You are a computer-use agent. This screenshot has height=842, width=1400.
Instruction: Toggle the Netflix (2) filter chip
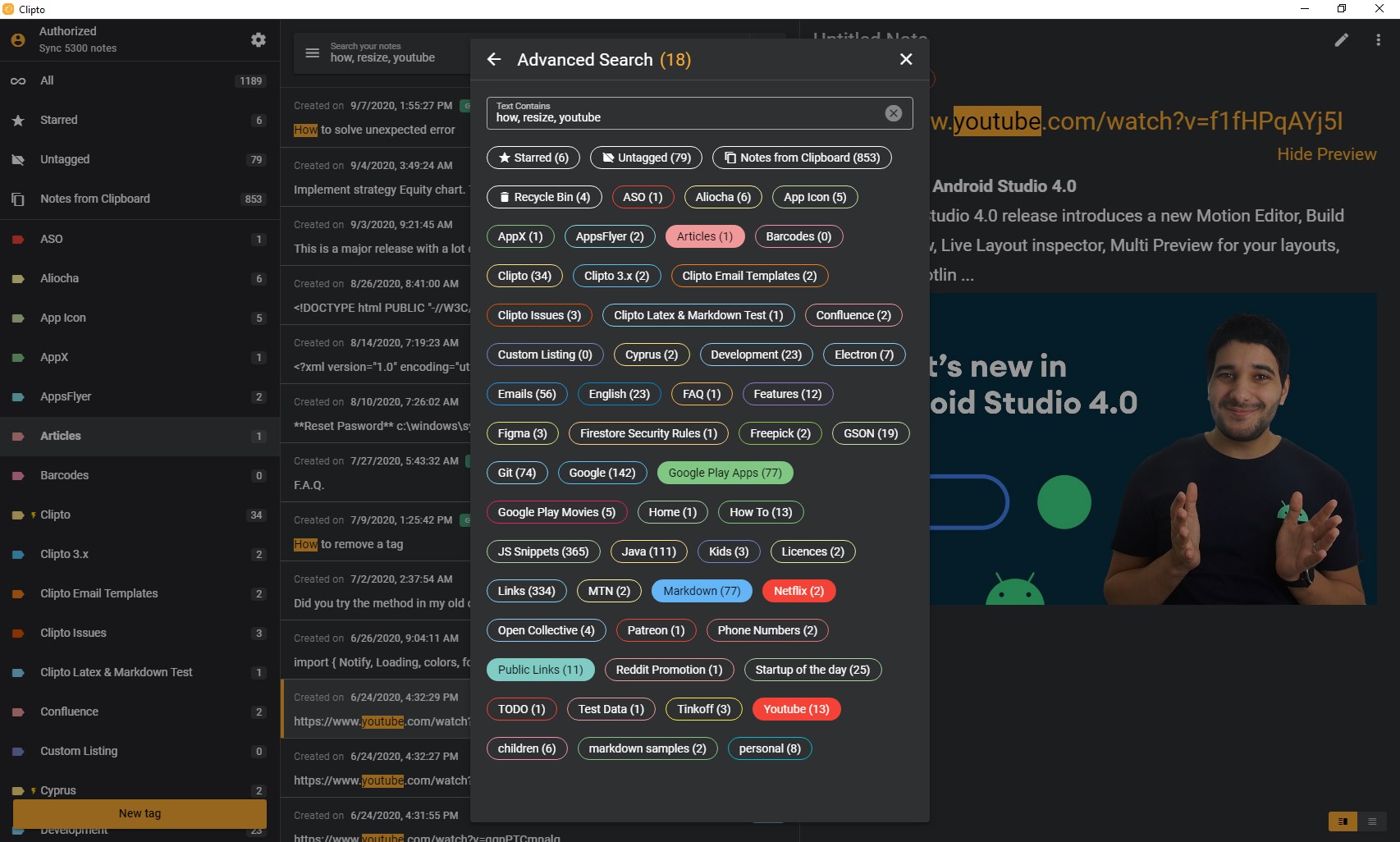pos(798,591)
